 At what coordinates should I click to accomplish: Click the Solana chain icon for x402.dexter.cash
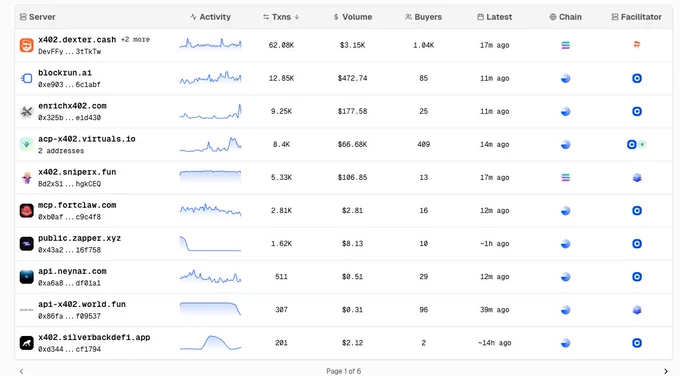[566, 45]
